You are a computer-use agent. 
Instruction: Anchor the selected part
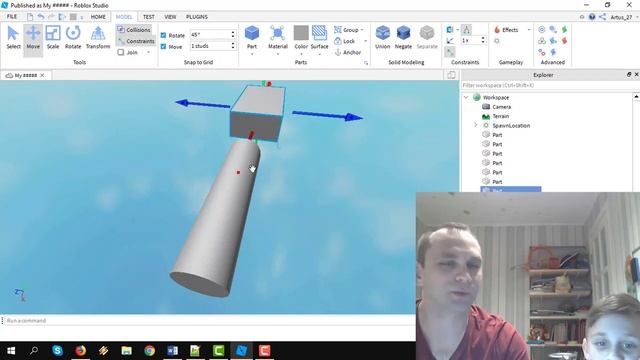tap(348, 52)
